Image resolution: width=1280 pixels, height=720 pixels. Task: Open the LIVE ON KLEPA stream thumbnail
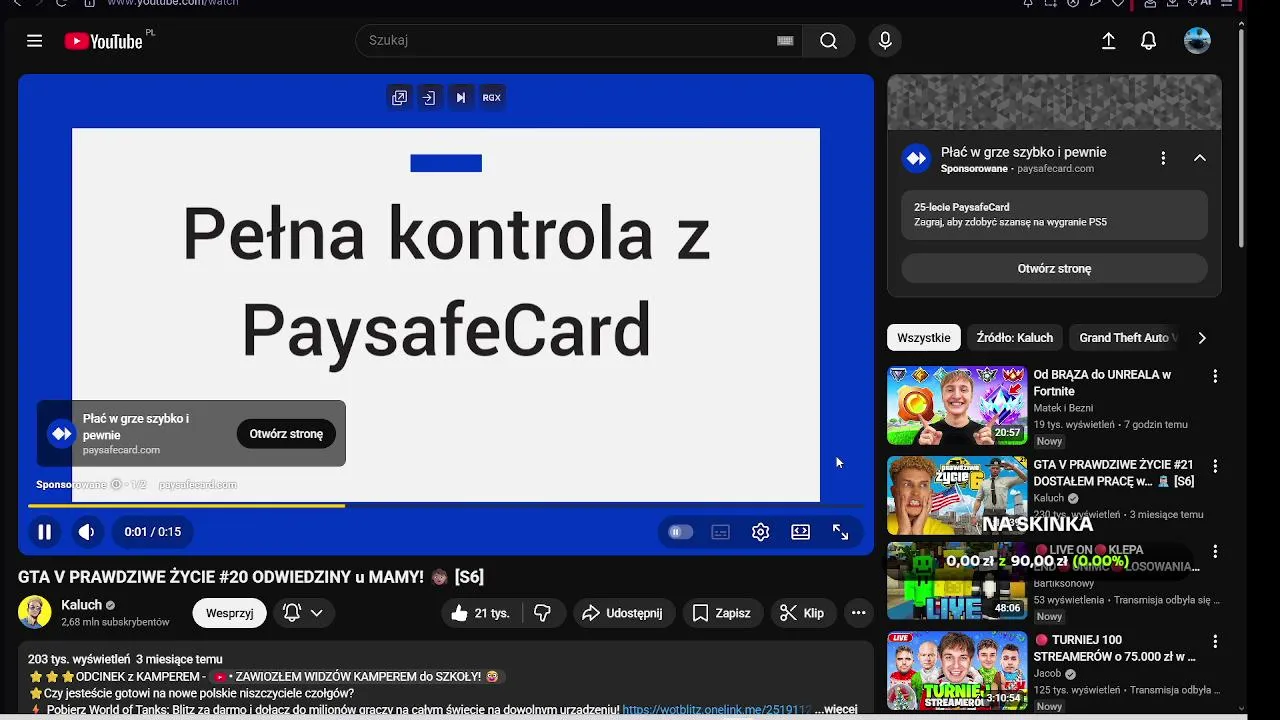coord(957,581)
